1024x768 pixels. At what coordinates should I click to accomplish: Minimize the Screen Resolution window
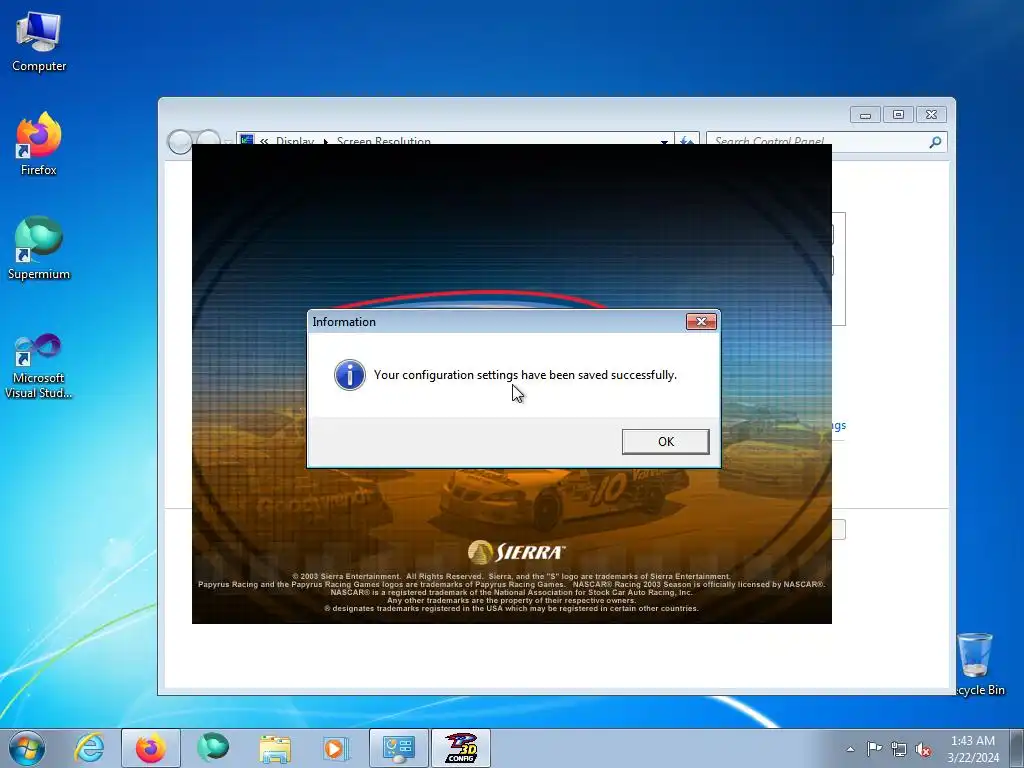click(x=865, y=115)
